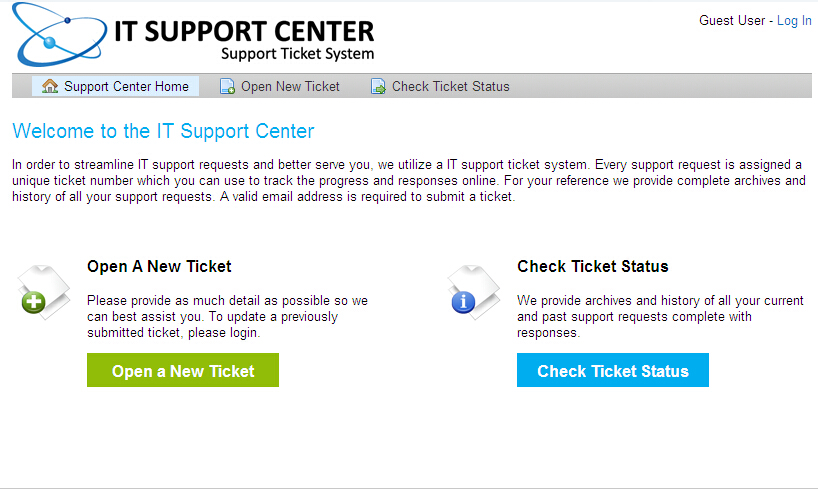The height and width of the screenshot is (489, 818).
Task: Click the atom orbit logo icon
Action: [x=58, y=36]
